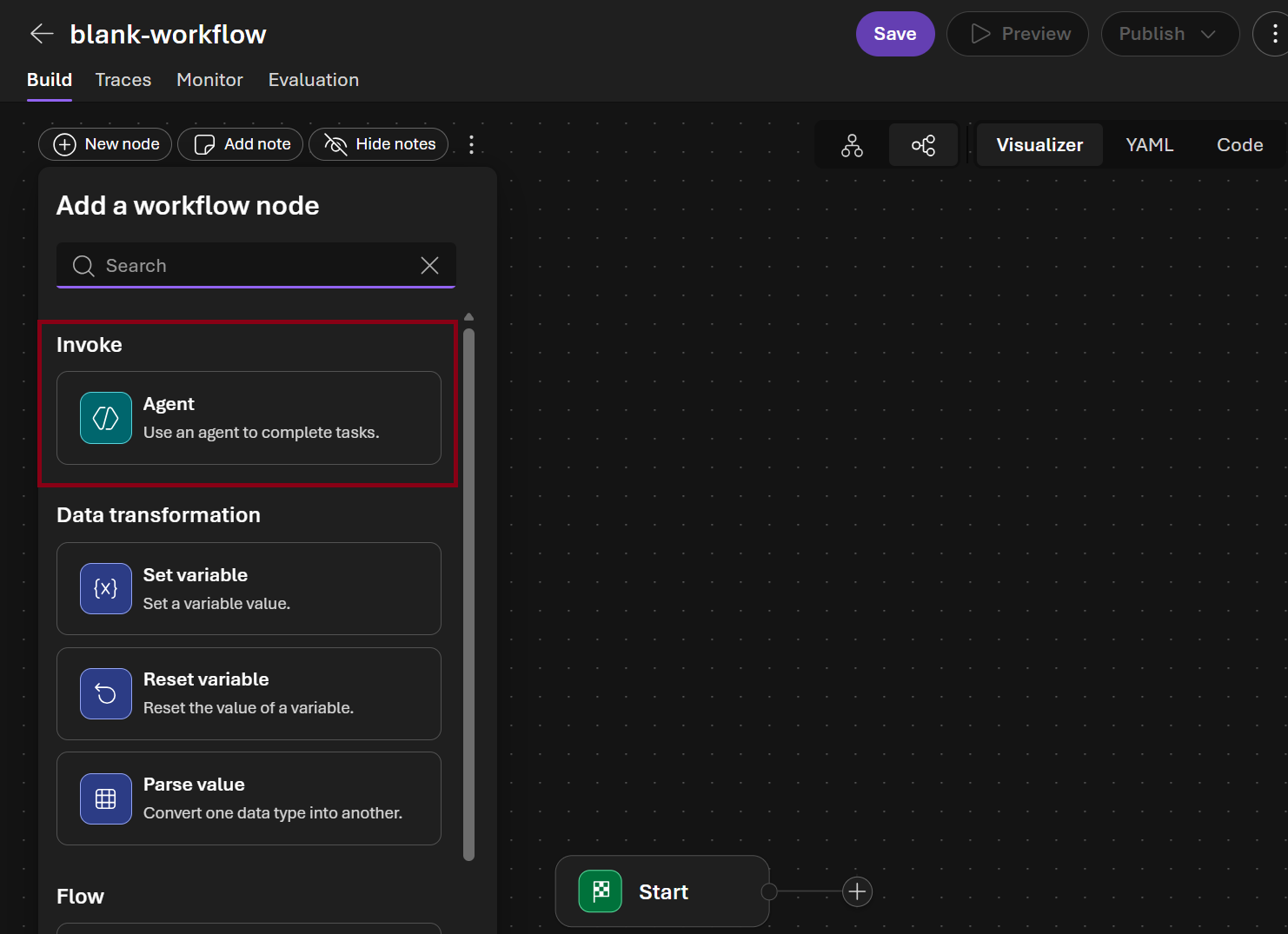Click the New node button
The height and width of the screenshot is (934, 1288).
(105, 144)
